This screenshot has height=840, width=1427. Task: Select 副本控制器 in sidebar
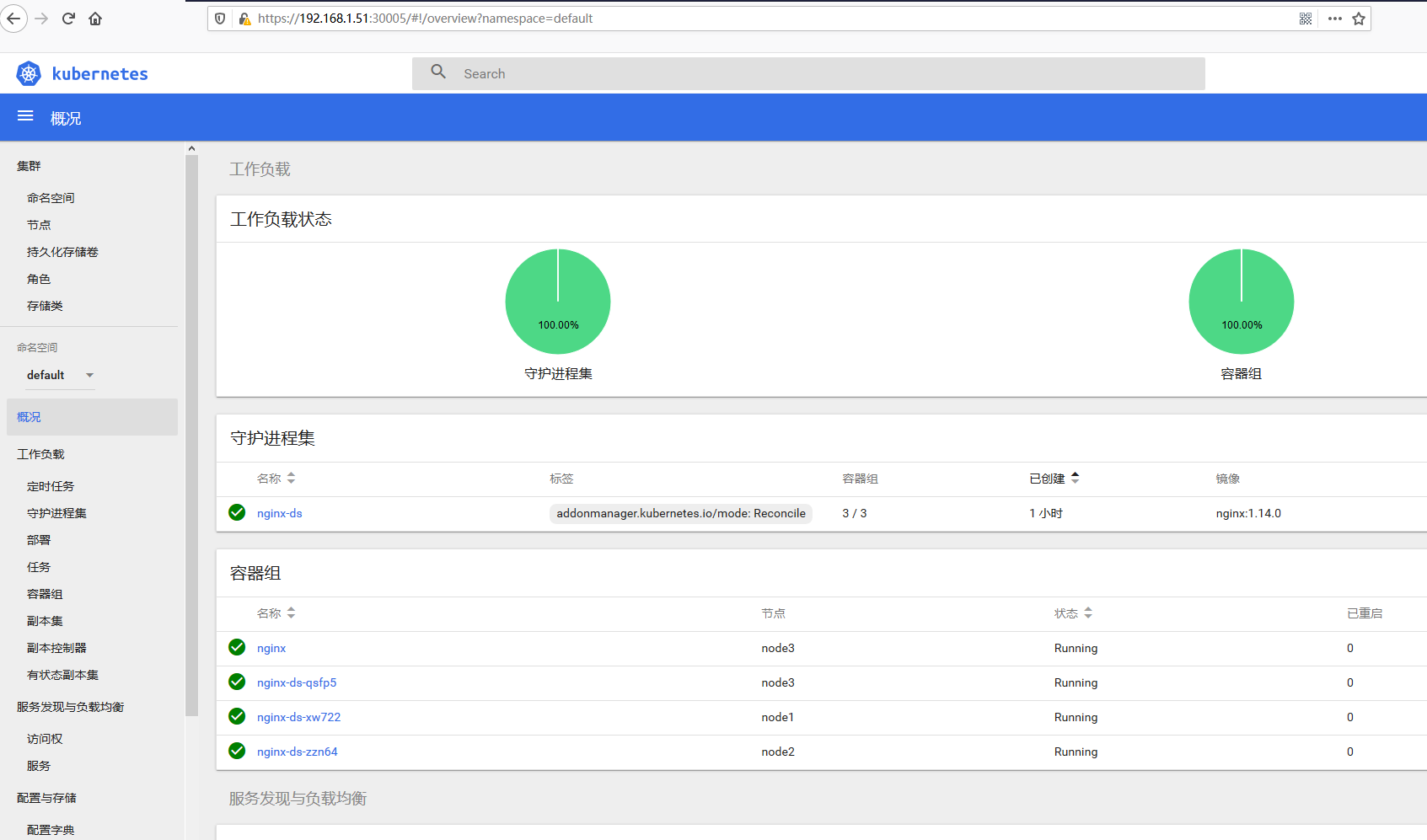point(56,648)
